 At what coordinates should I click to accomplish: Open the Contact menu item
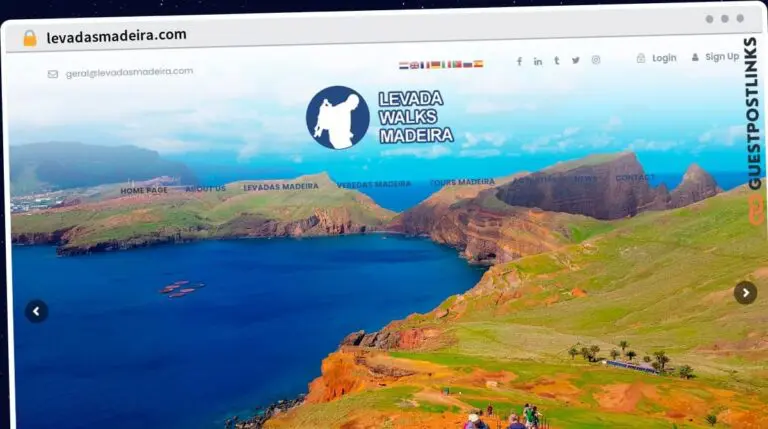click(x=635, y=177)
